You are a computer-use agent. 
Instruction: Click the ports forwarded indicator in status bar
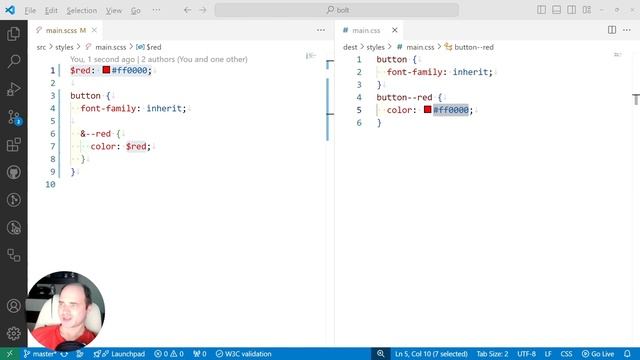tap(199, 354)
